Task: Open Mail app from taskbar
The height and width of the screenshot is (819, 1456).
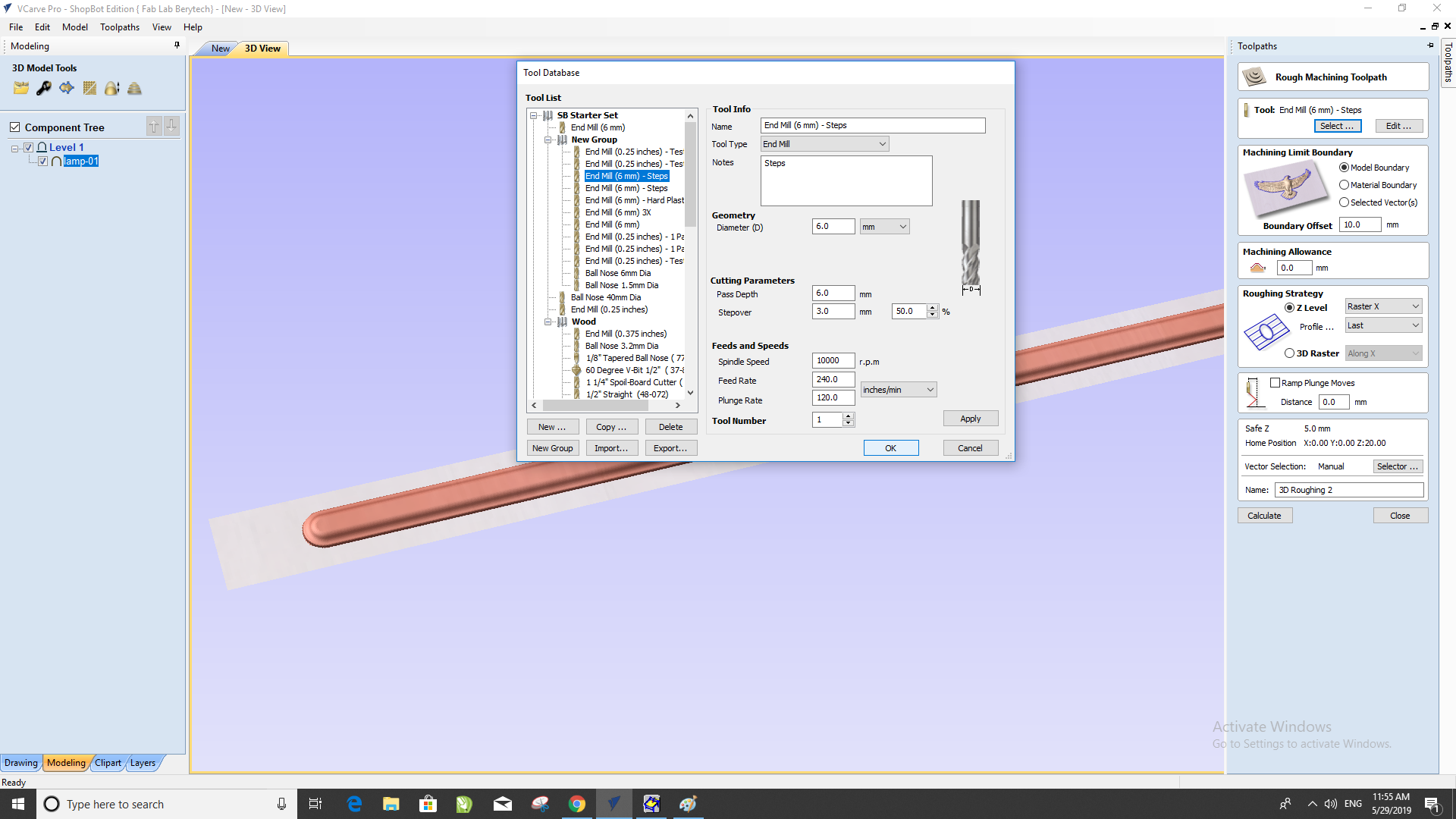Action: (x=503, y=804)
